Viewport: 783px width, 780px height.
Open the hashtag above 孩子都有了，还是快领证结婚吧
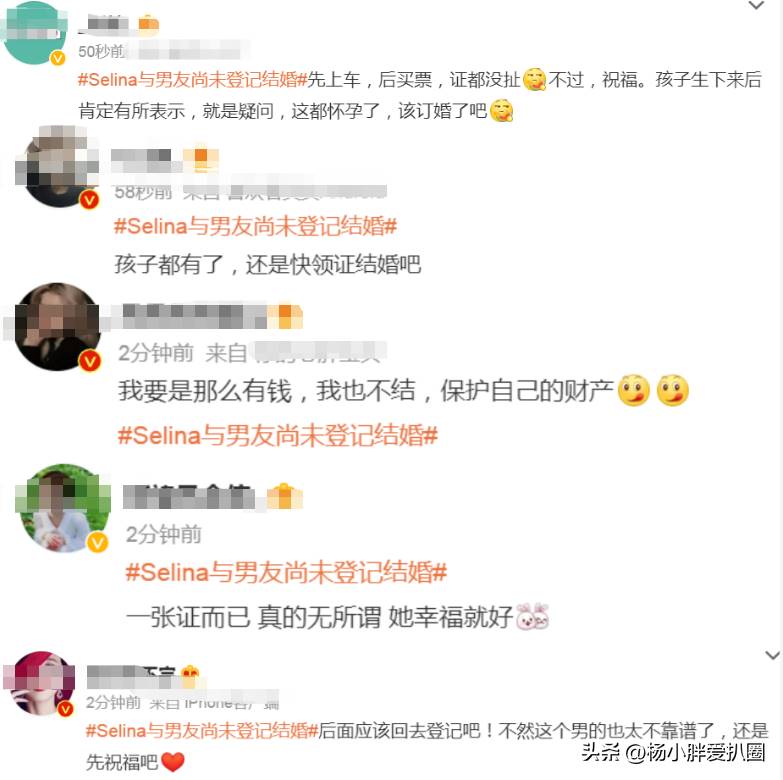pos(255,226)
